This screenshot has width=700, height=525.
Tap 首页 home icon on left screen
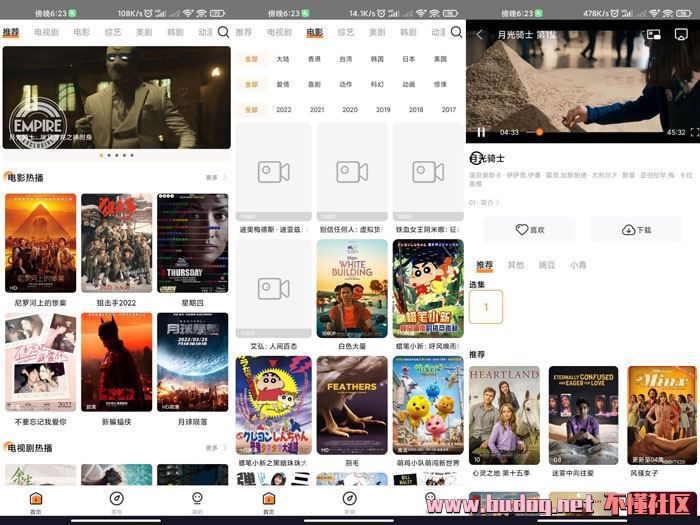coord(36,502)
